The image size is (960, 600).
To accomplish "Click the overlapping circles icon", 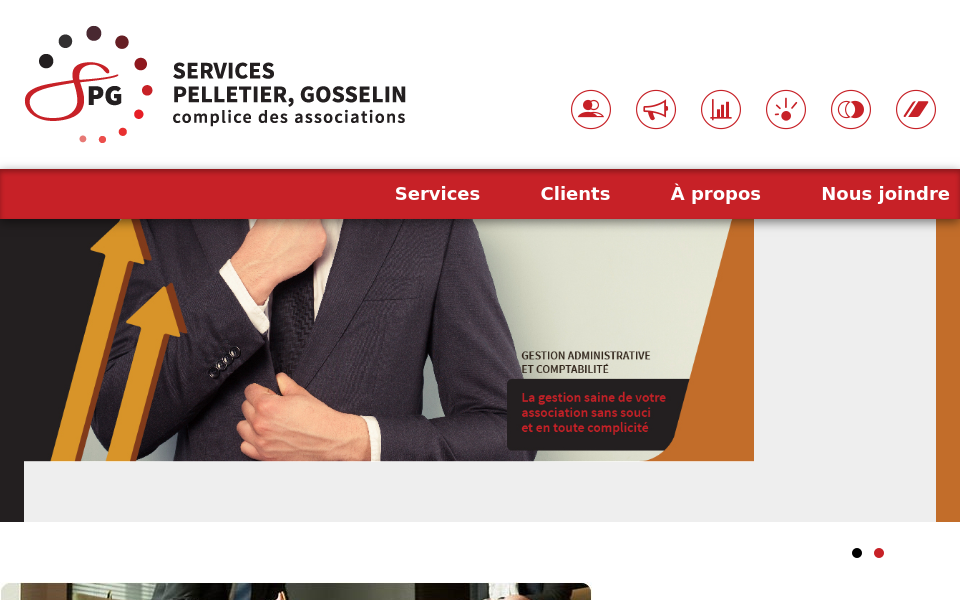I will 850,110.
